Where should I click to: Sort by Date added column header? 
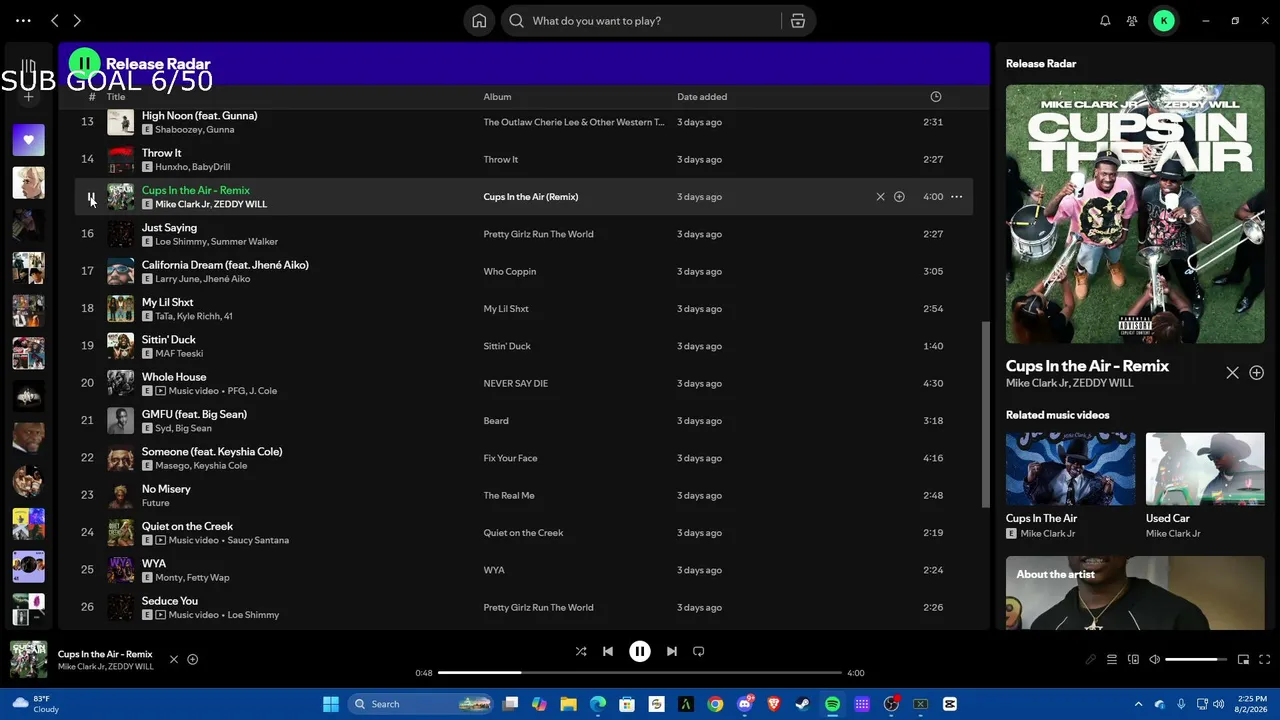[x=702, y=97]
